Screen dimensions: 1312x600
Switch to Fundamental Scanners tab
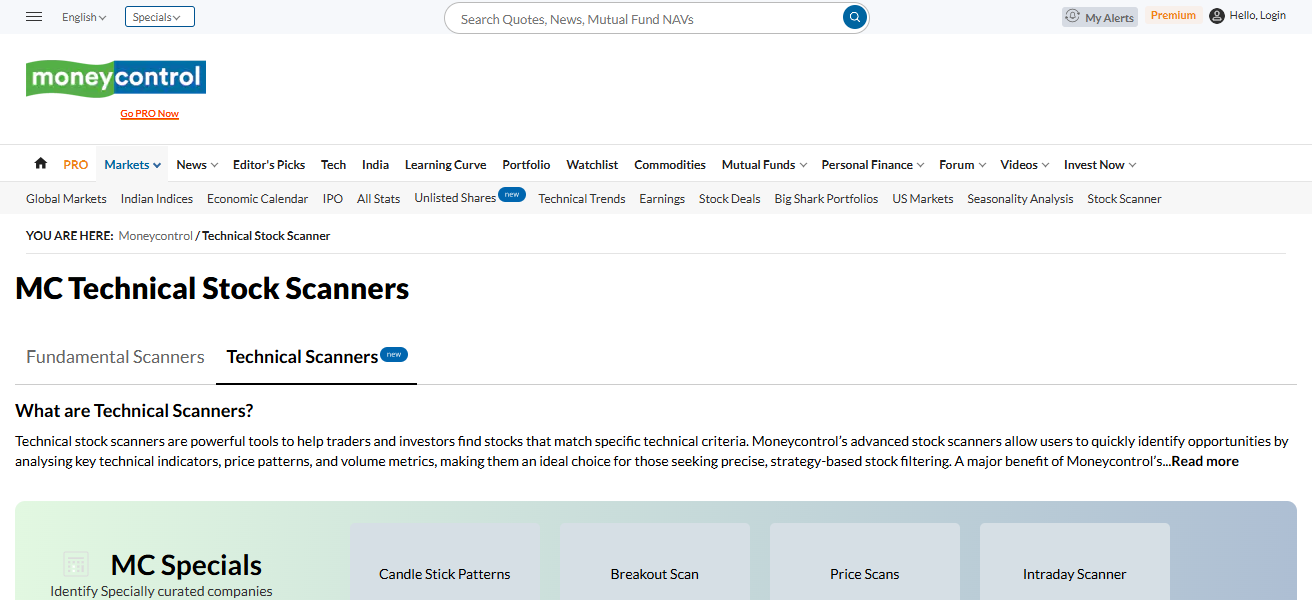point(115,357)
